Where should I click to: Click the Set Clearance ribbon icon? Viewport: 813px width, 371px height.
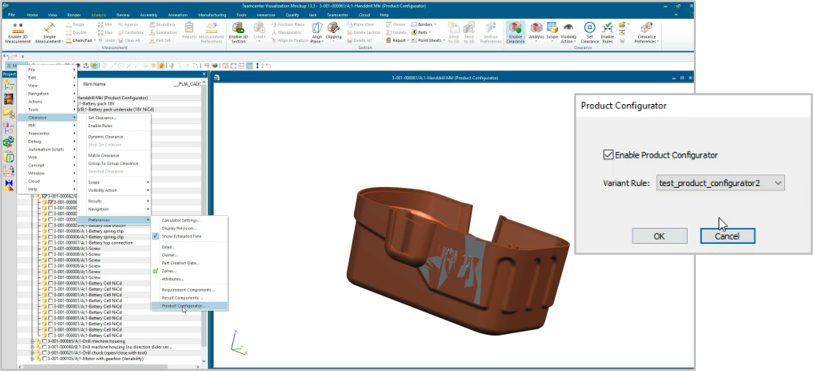coord(590,32)
